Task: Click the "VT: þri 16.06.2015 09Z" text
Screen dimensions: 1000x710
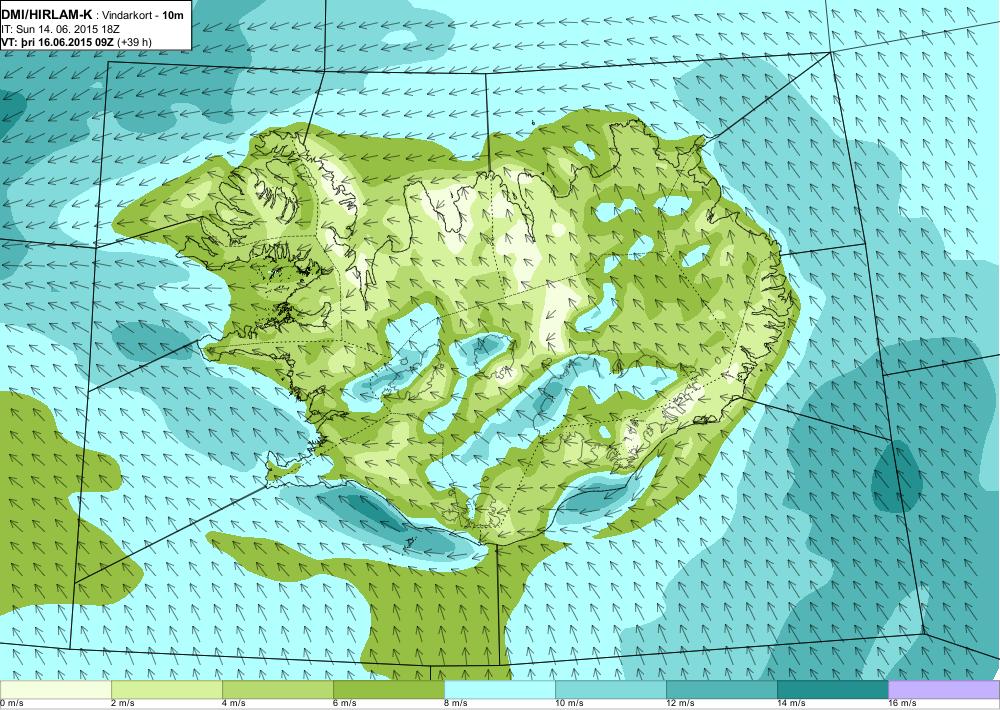Action: 59,43
